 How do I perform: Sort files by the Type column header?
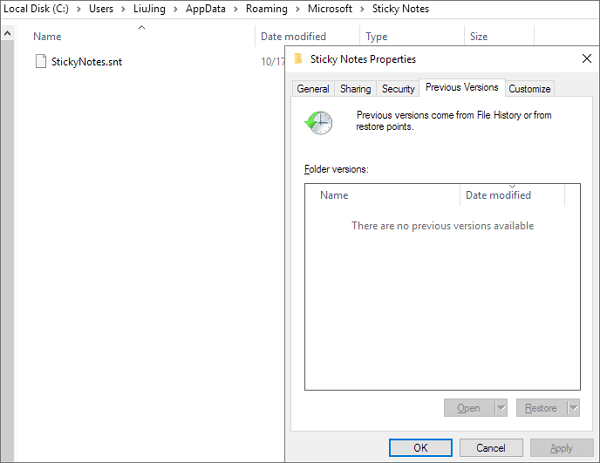click(377, 36)
